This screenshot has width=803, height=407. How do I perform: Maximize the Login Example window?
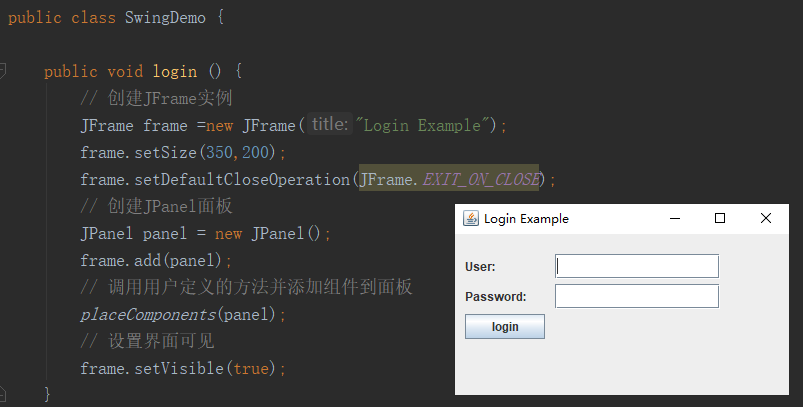(x=720, y=218)
